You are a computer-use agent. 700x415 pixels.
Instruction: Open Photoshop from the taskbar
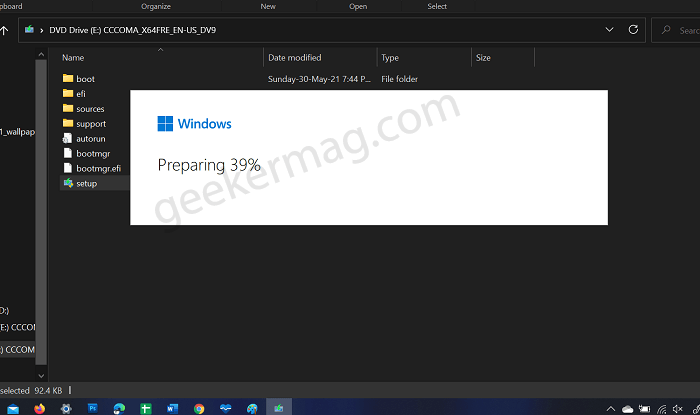click(92, 408)
